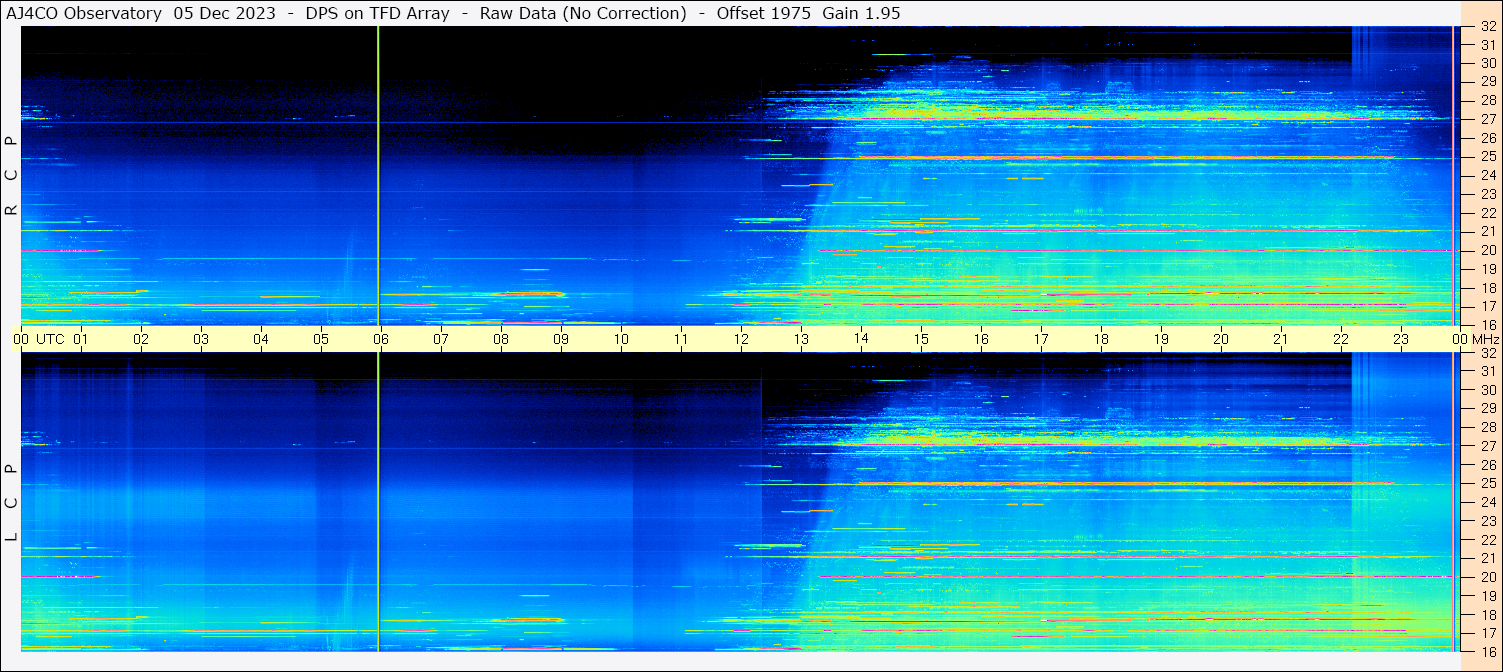Click 32 MHz label on LCP scale

(x=1487, y=353)
